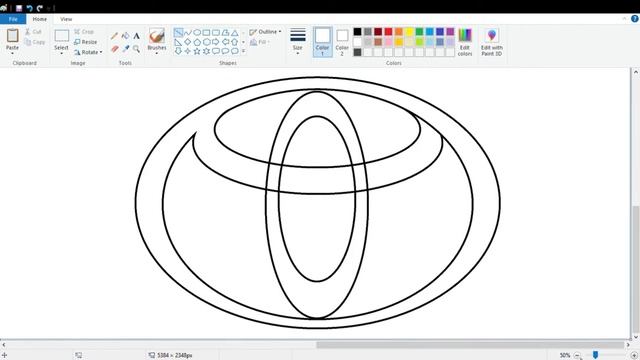
Task: Activate Color 1 foreground selector
Action: (x=322, y=42)
